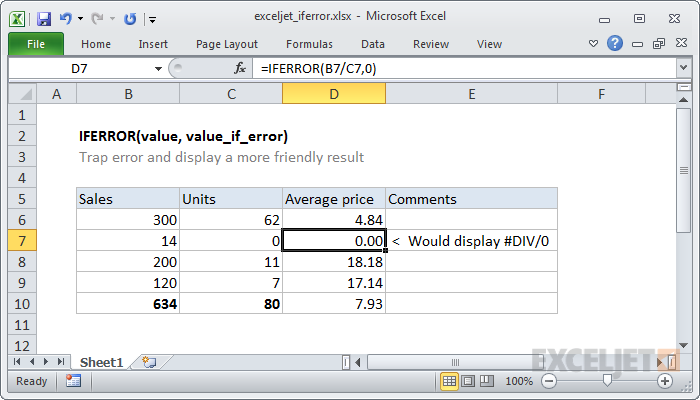Select the bold total 634 cell

[x=128, y=304]
